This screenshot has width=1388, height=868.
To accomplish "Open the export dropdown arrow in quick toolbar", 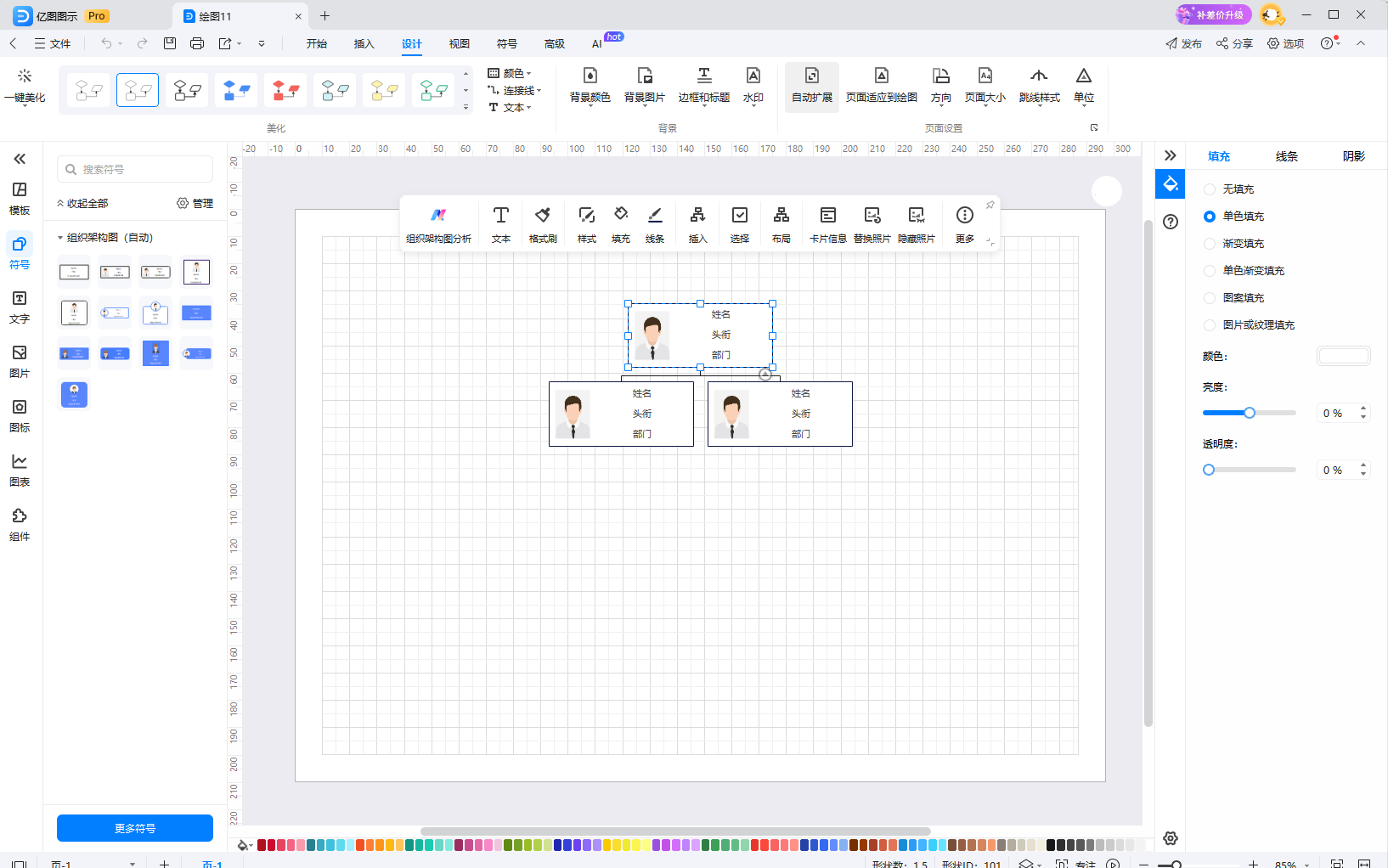I will click(240, 43).
